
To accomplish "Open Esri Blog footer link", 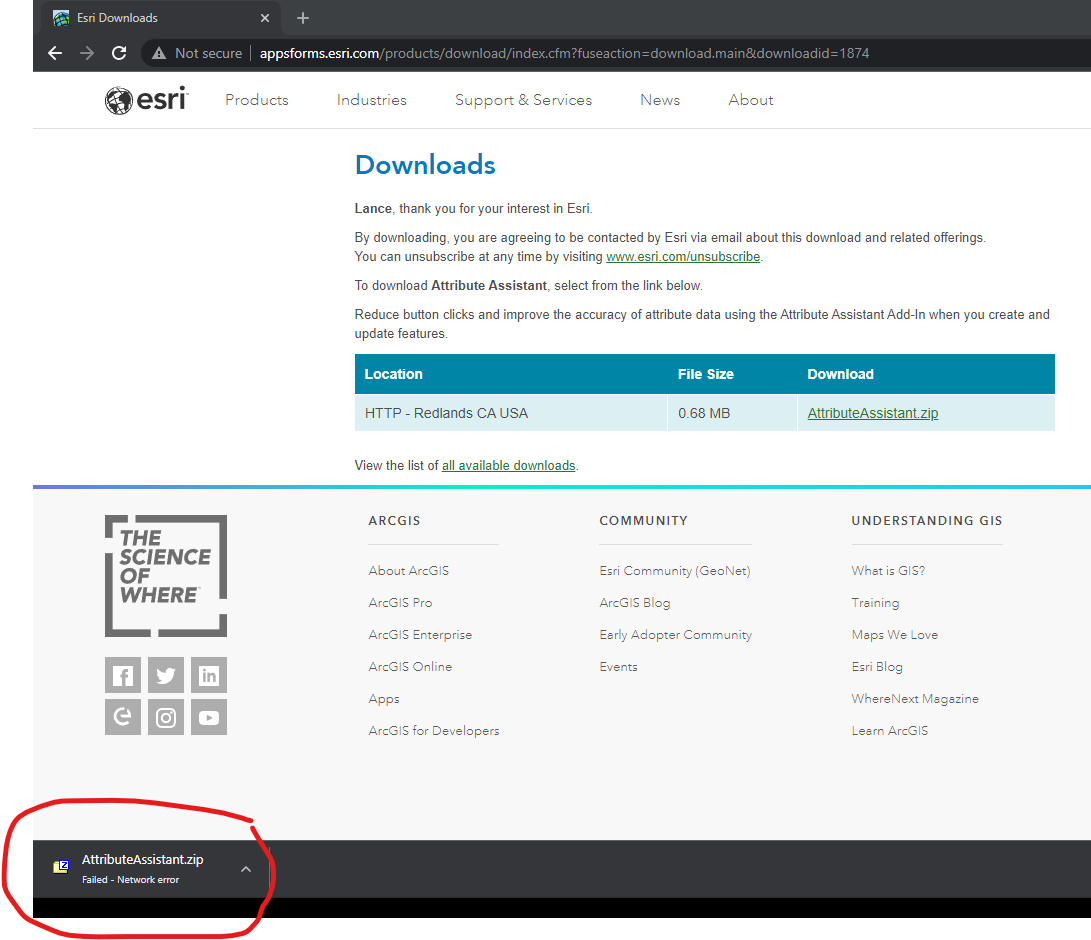I will 877,667.
